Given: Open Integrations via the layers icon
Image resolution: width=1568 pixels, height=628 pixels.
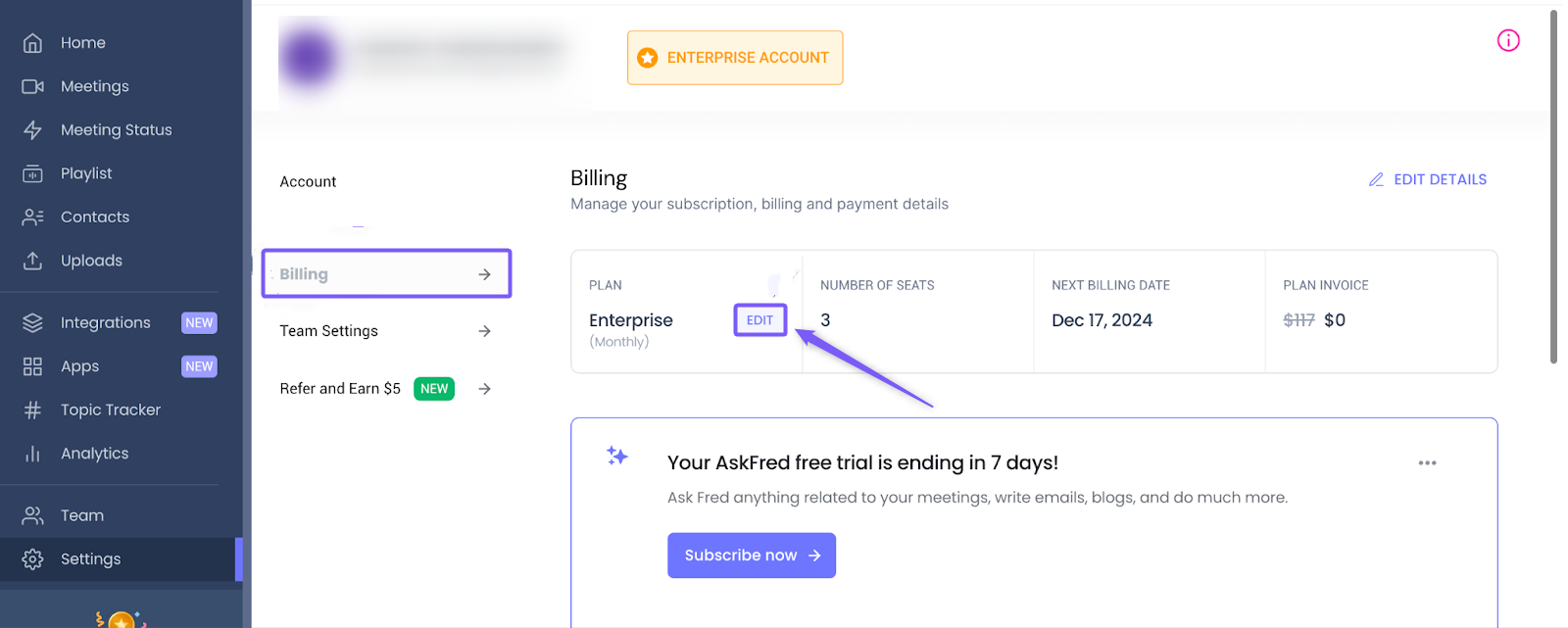Looking at the screenshot, I should [32, 322].
